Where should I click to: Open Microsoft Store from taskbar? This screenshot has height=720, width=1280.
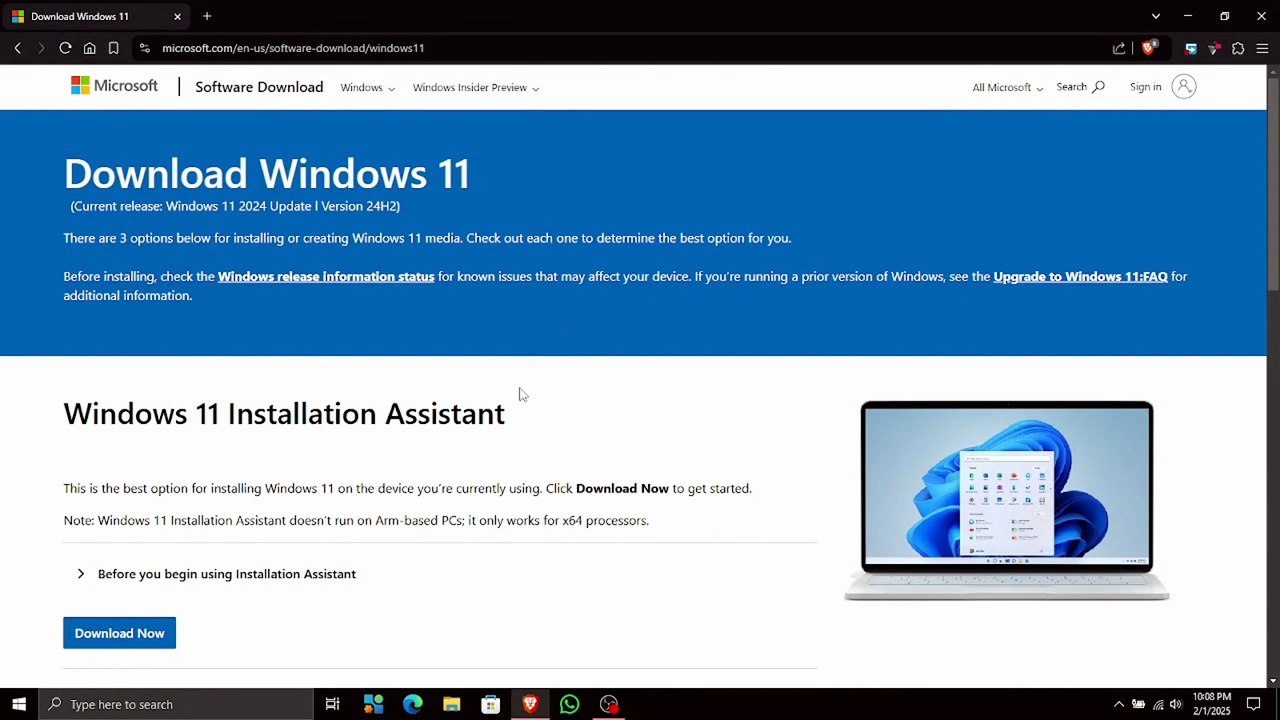(490, 704)
